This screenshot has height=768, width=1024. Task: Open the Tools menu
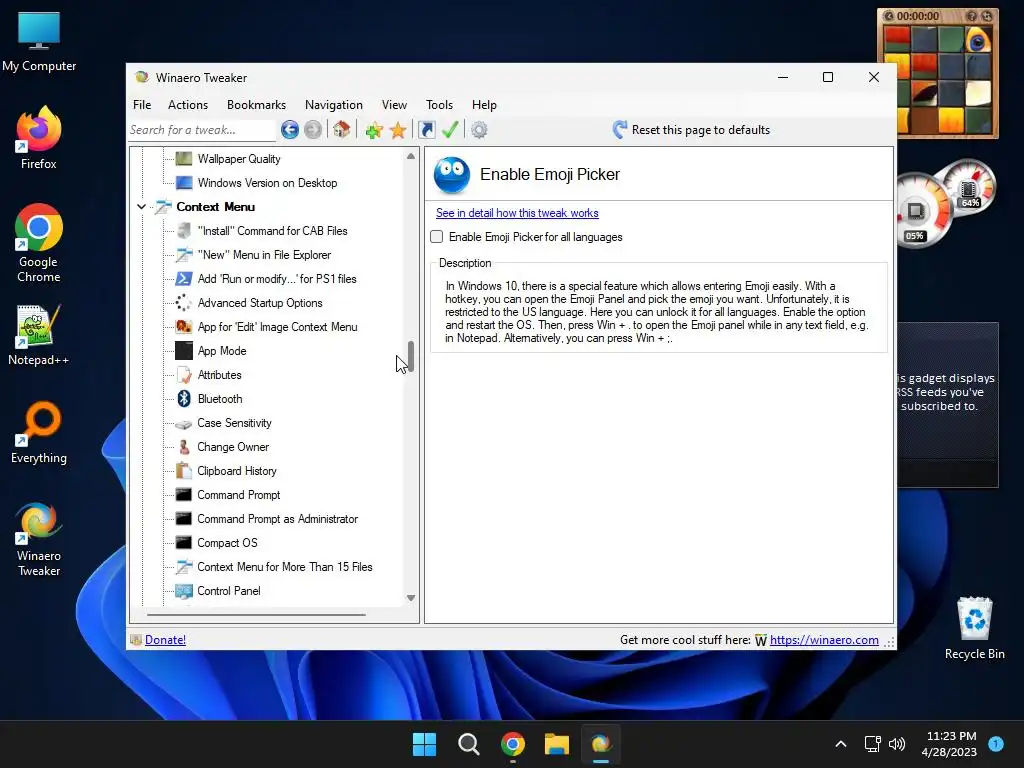point(440,104)
